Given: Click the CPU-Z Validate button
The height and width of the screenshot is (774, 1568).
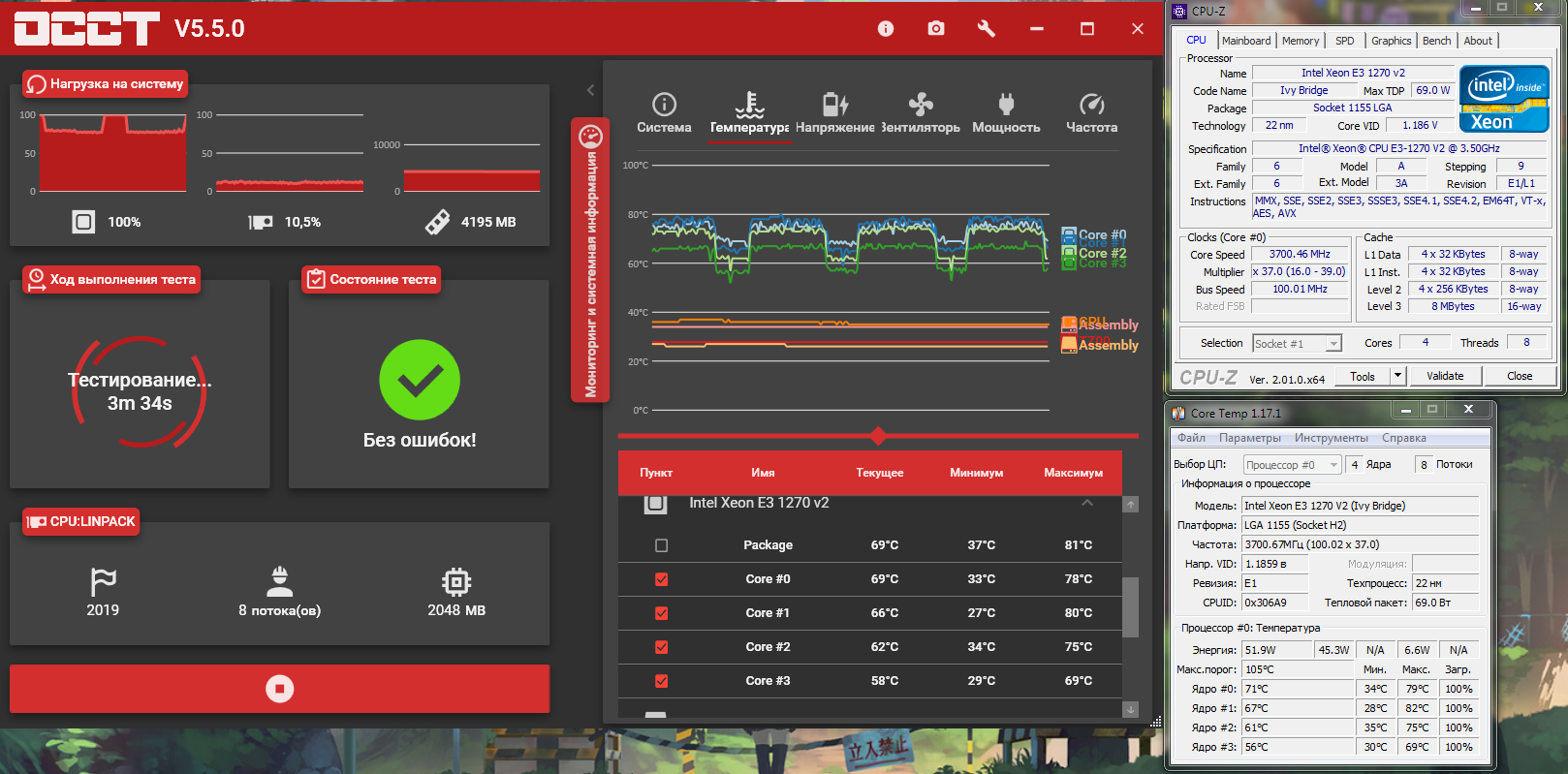Looking at the screenshot, I should point(1445,376).
